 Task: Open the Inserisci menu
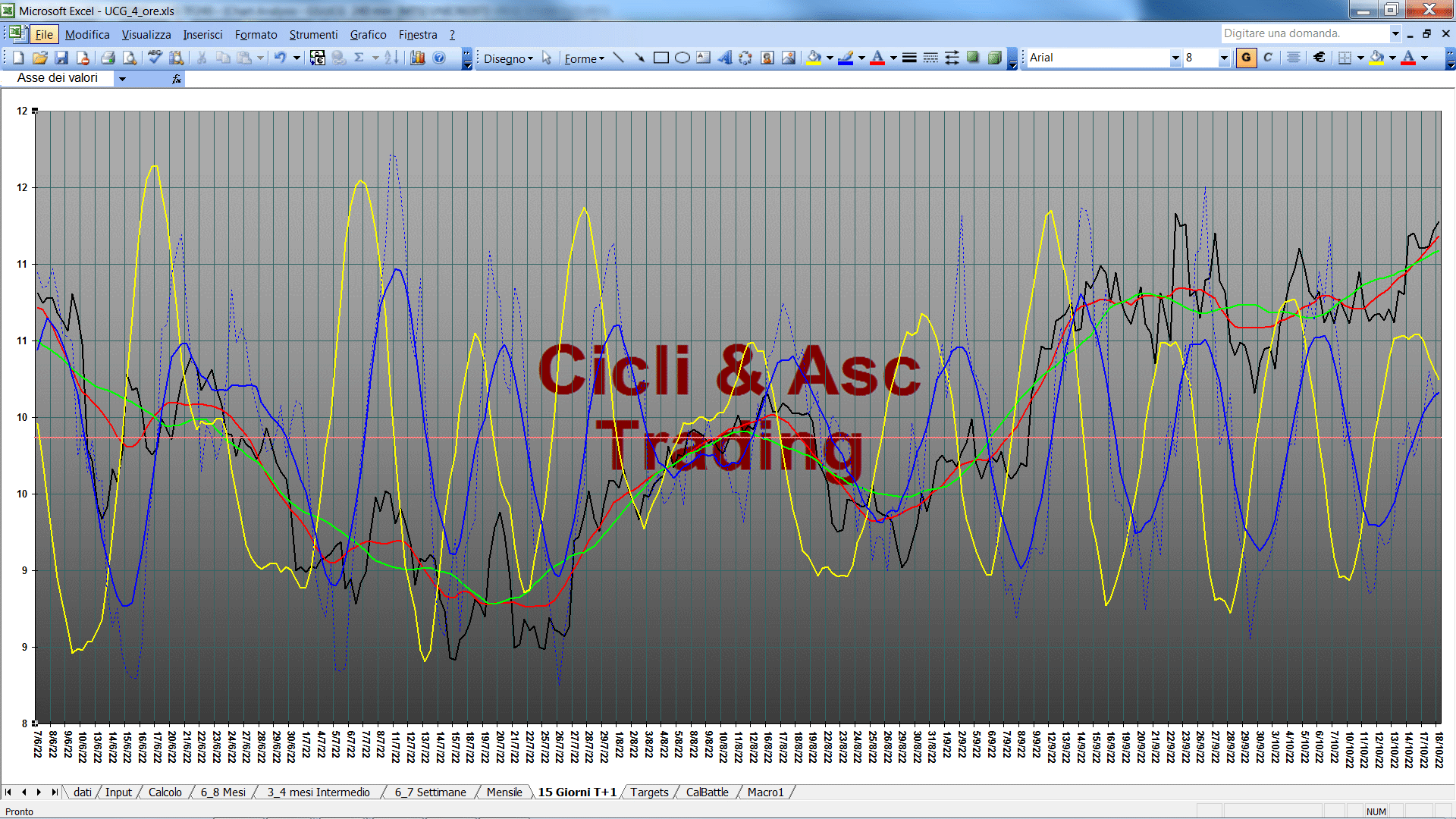[x=202, y=35]
